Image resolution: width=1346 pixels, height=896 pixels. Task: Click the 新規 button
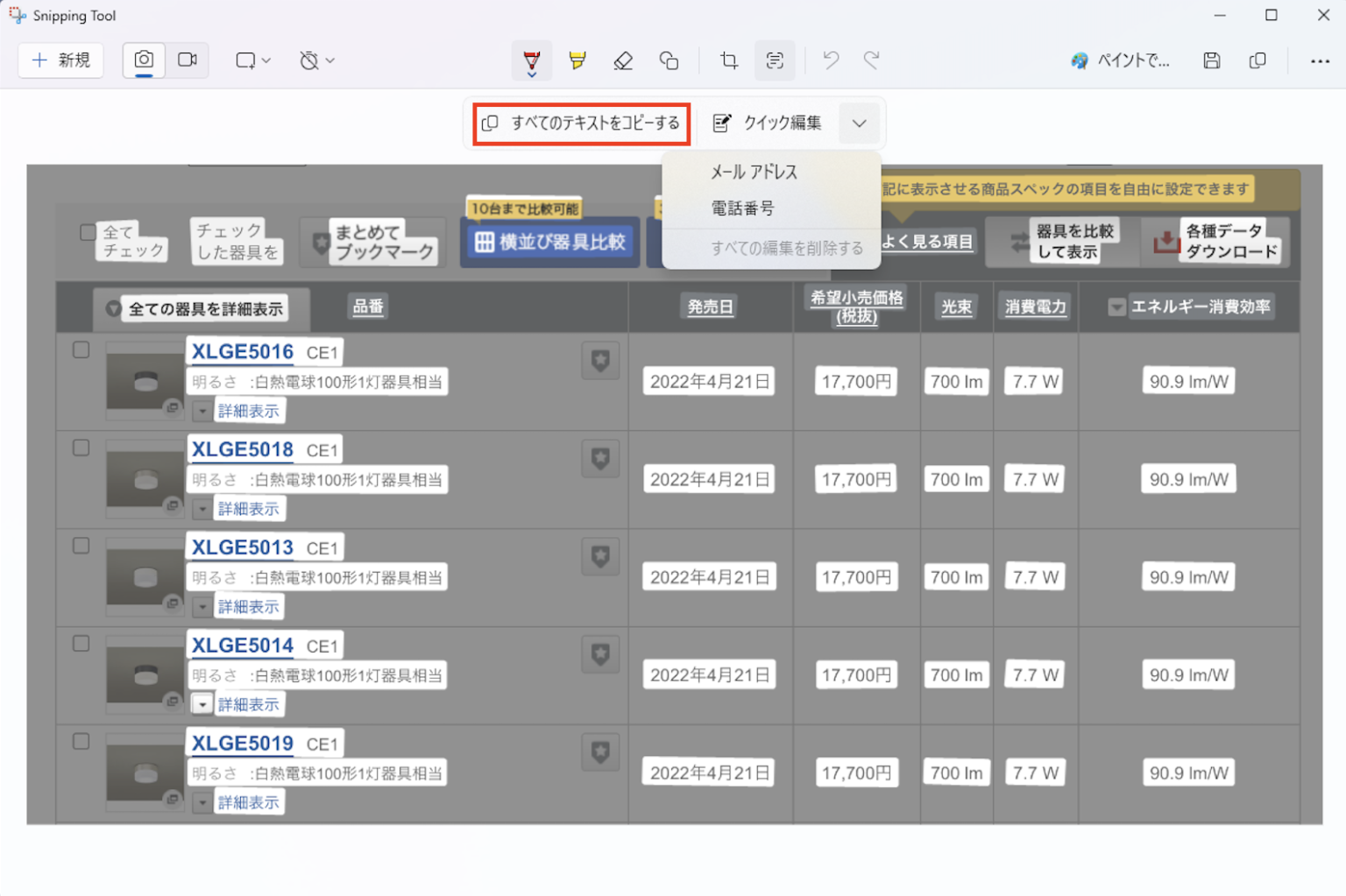click(60, 60)
